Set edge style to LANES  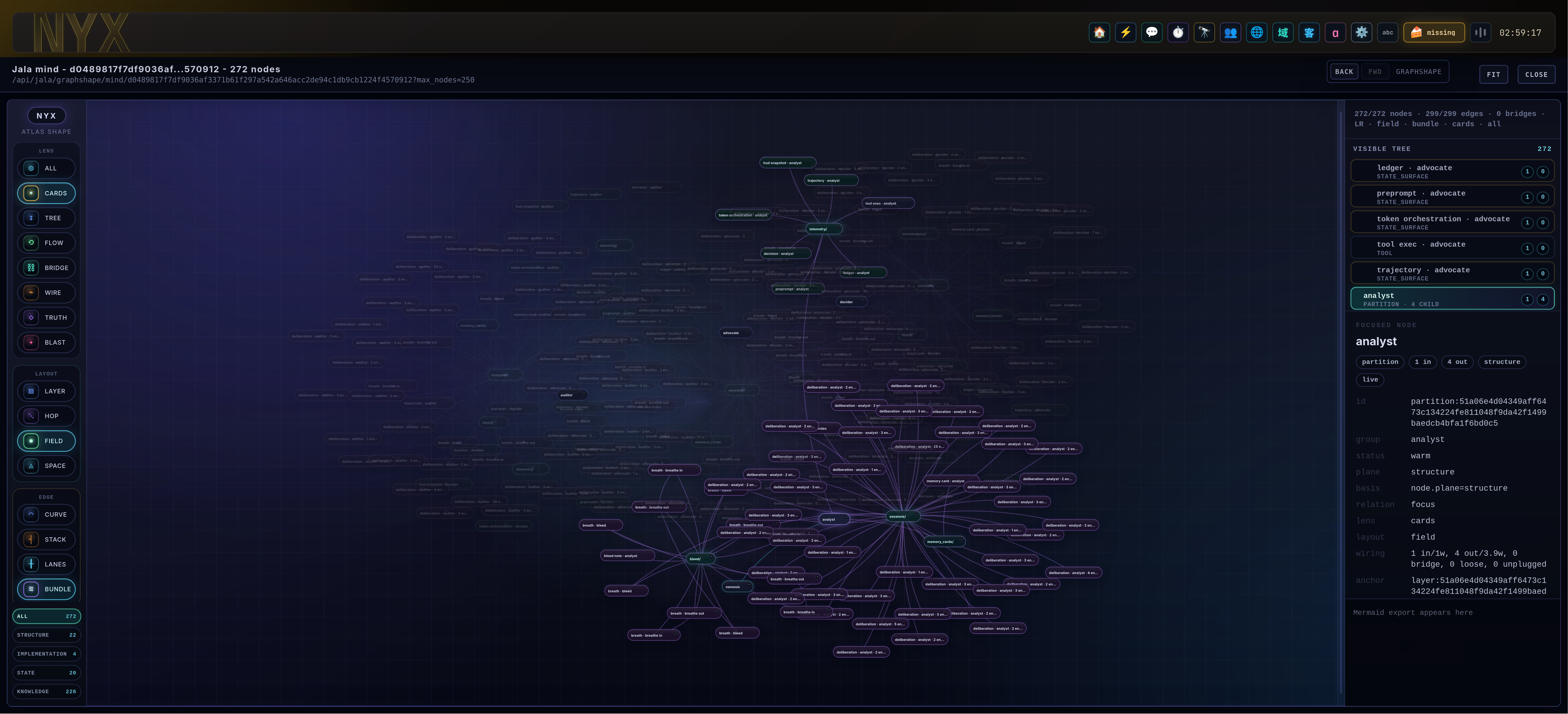46,564
